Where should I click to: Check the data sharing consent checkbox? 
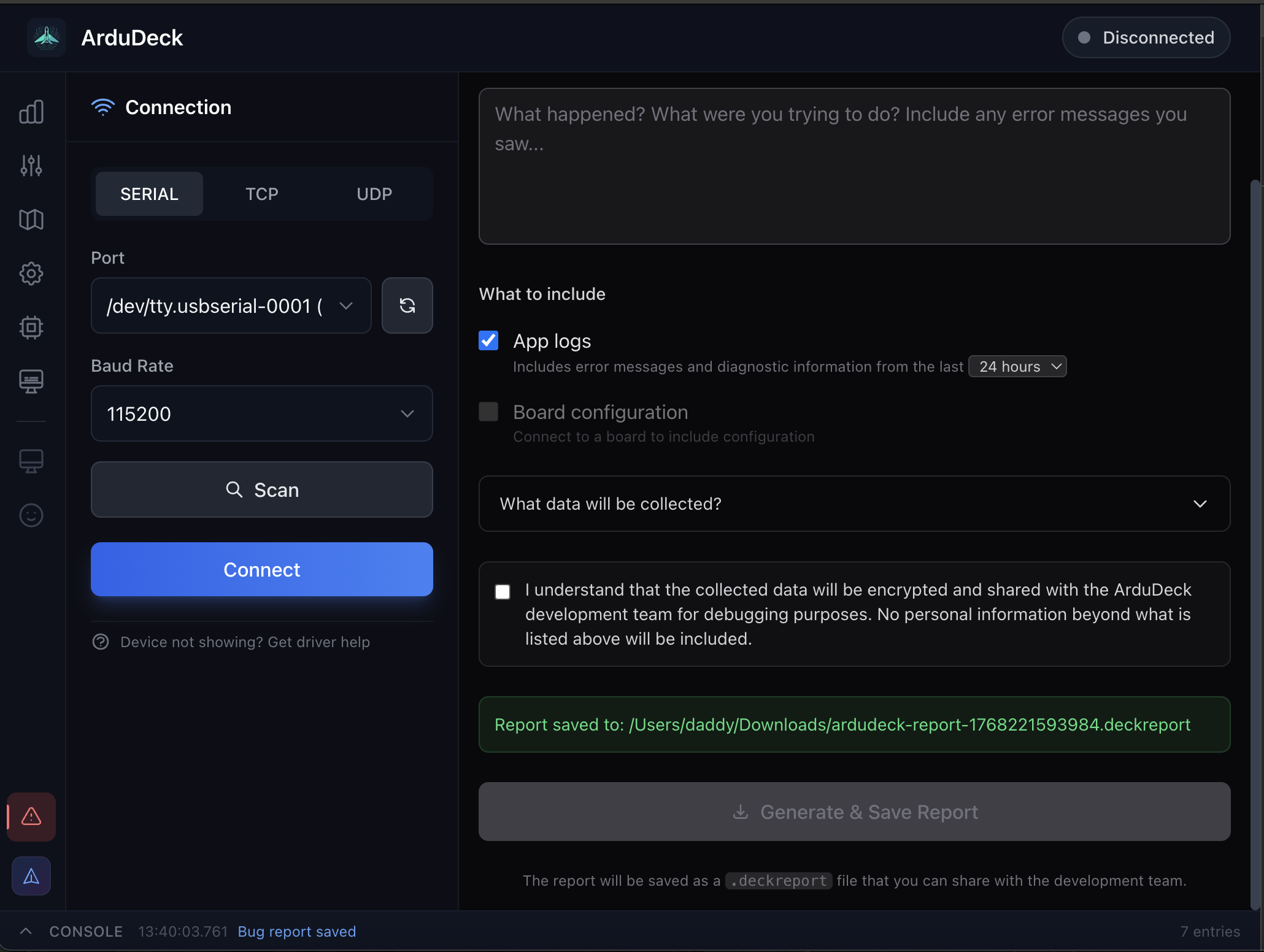tap(503, 591)
